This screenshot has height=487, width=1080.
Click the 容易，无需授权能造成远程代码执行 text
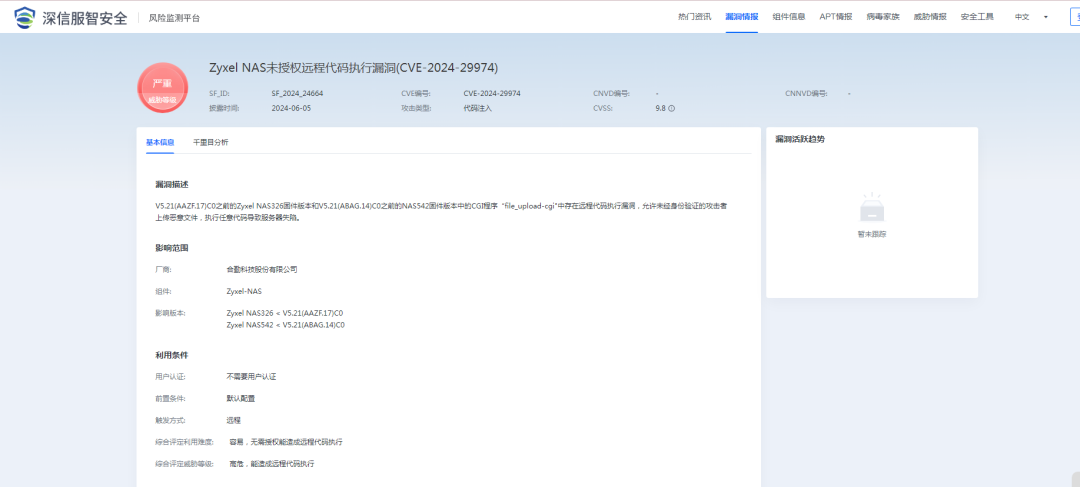point(286,442)
